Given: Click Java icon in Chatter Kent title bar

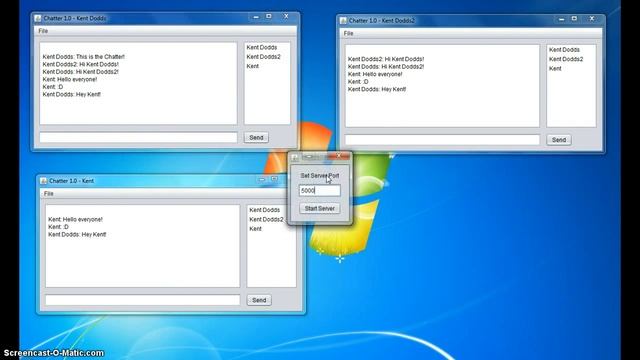Looking at the screenshot, I should click(x=43, y=181).
